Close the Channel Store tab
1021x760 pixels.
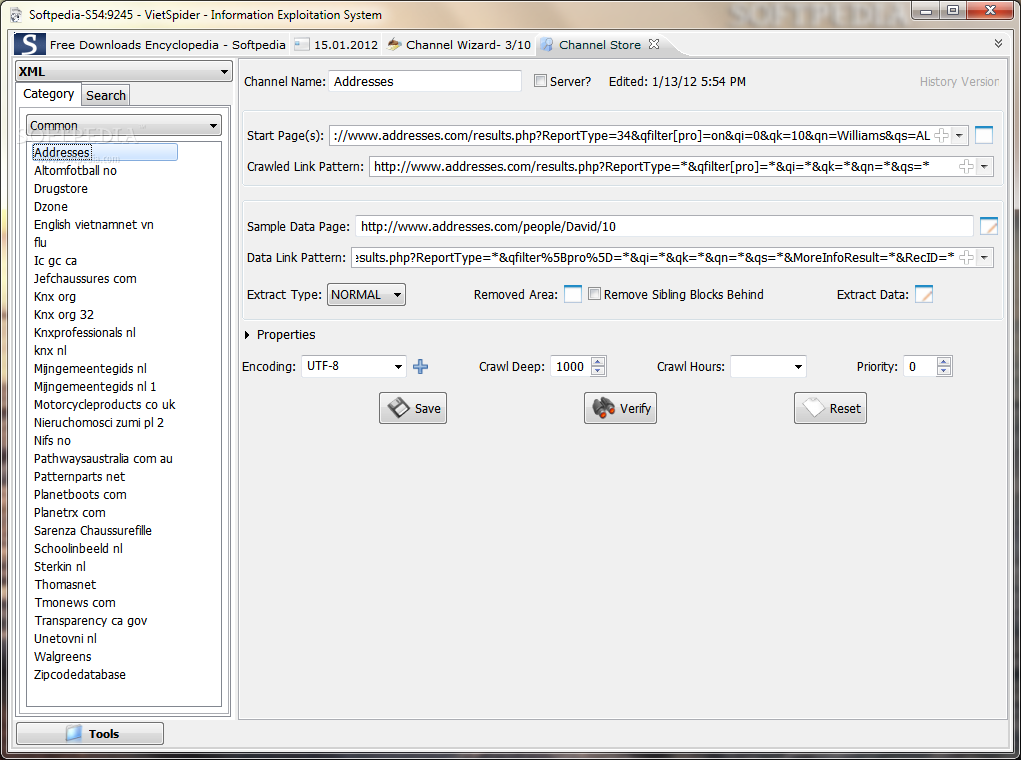click(654, 44)
